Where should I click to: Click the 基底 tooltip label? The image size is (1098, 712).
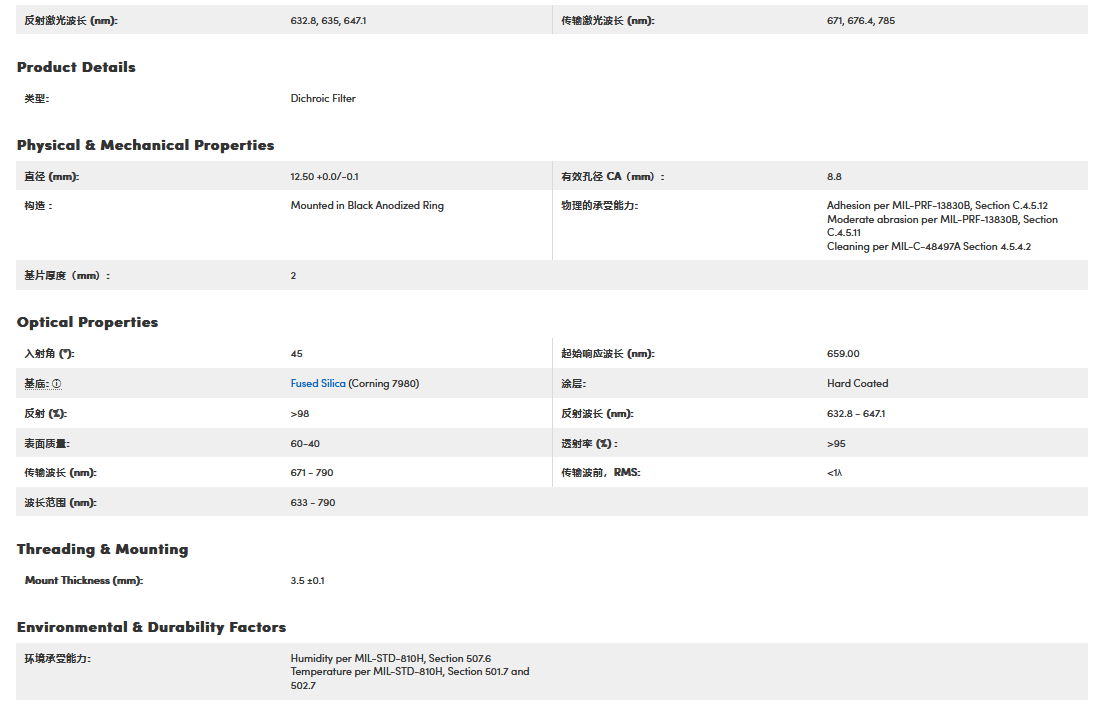coord(36,384)
